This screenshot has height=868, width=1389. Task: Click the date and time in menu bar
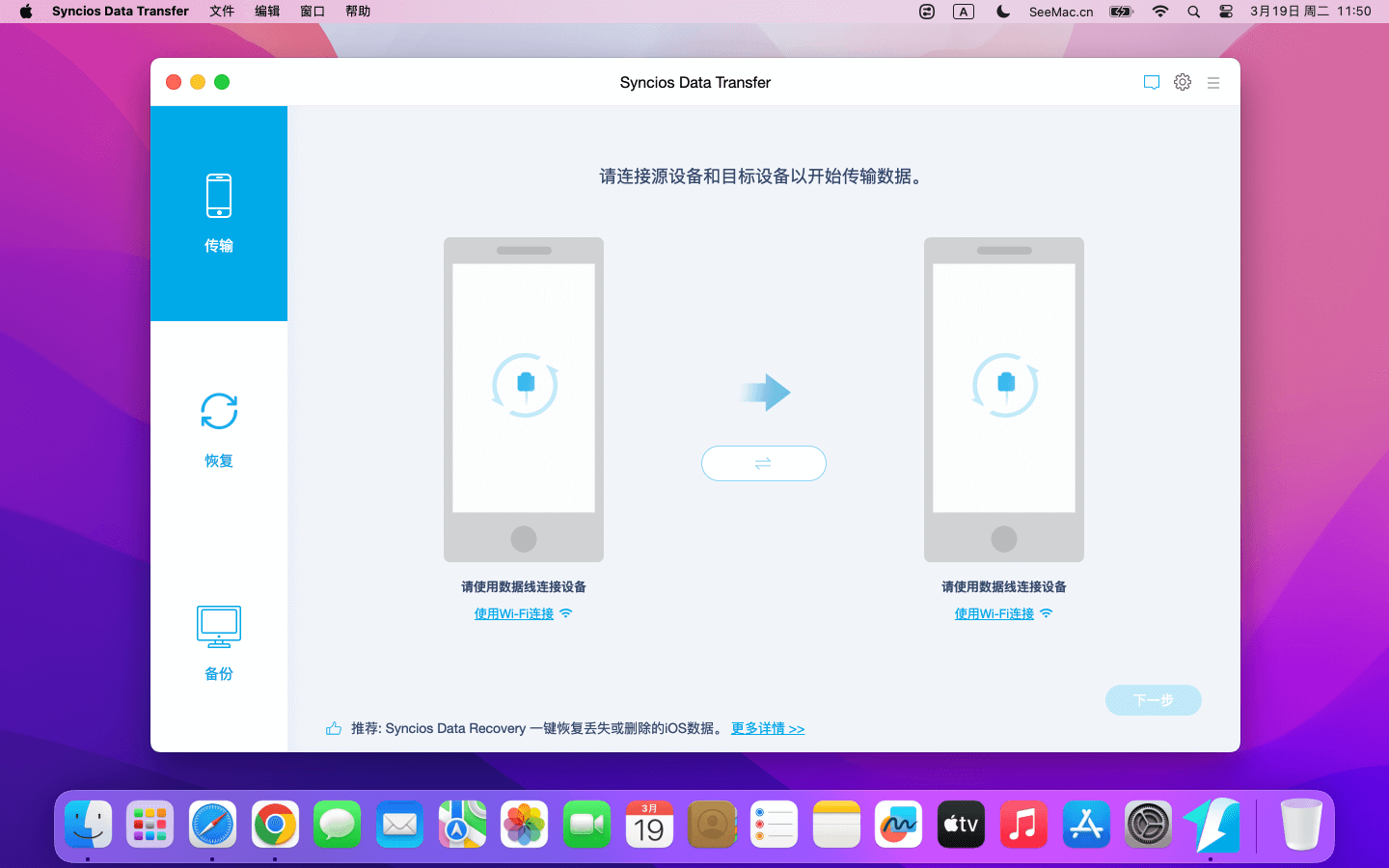(x=1311, y=12)
